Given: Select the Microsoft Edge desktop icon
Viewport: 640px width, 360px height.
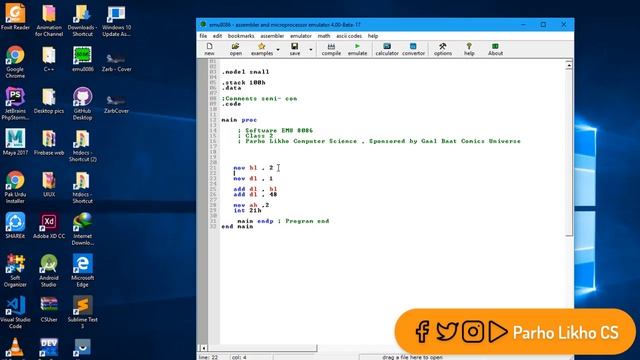Looking at the screenshot, I should click(82, 270).
